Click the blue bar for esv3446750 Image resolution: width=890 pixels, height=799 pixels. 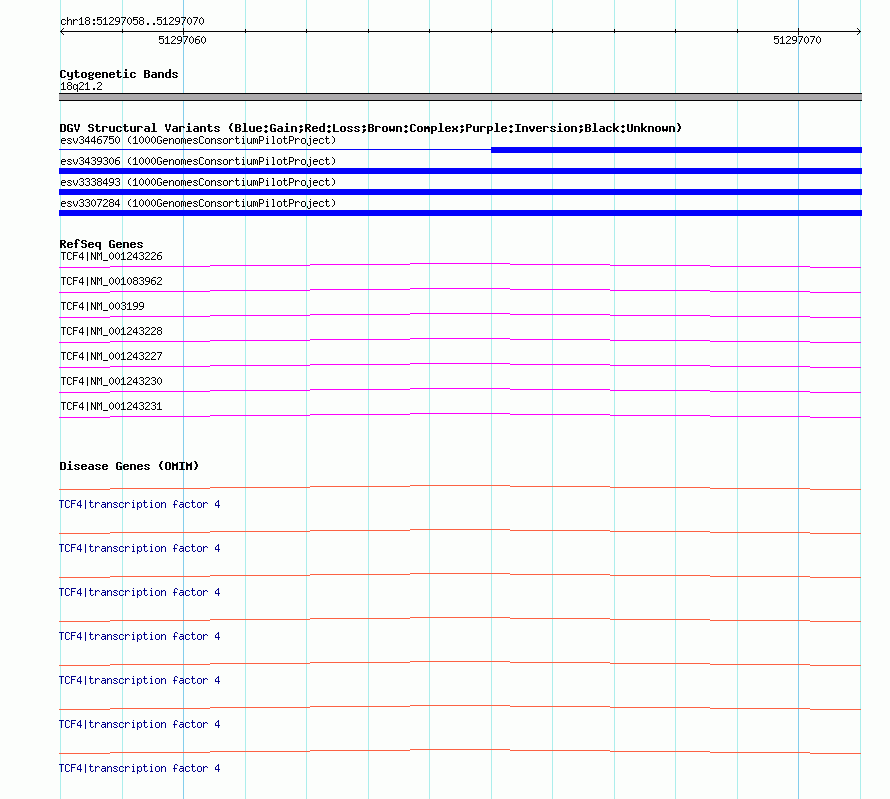[x=677, y=150]
